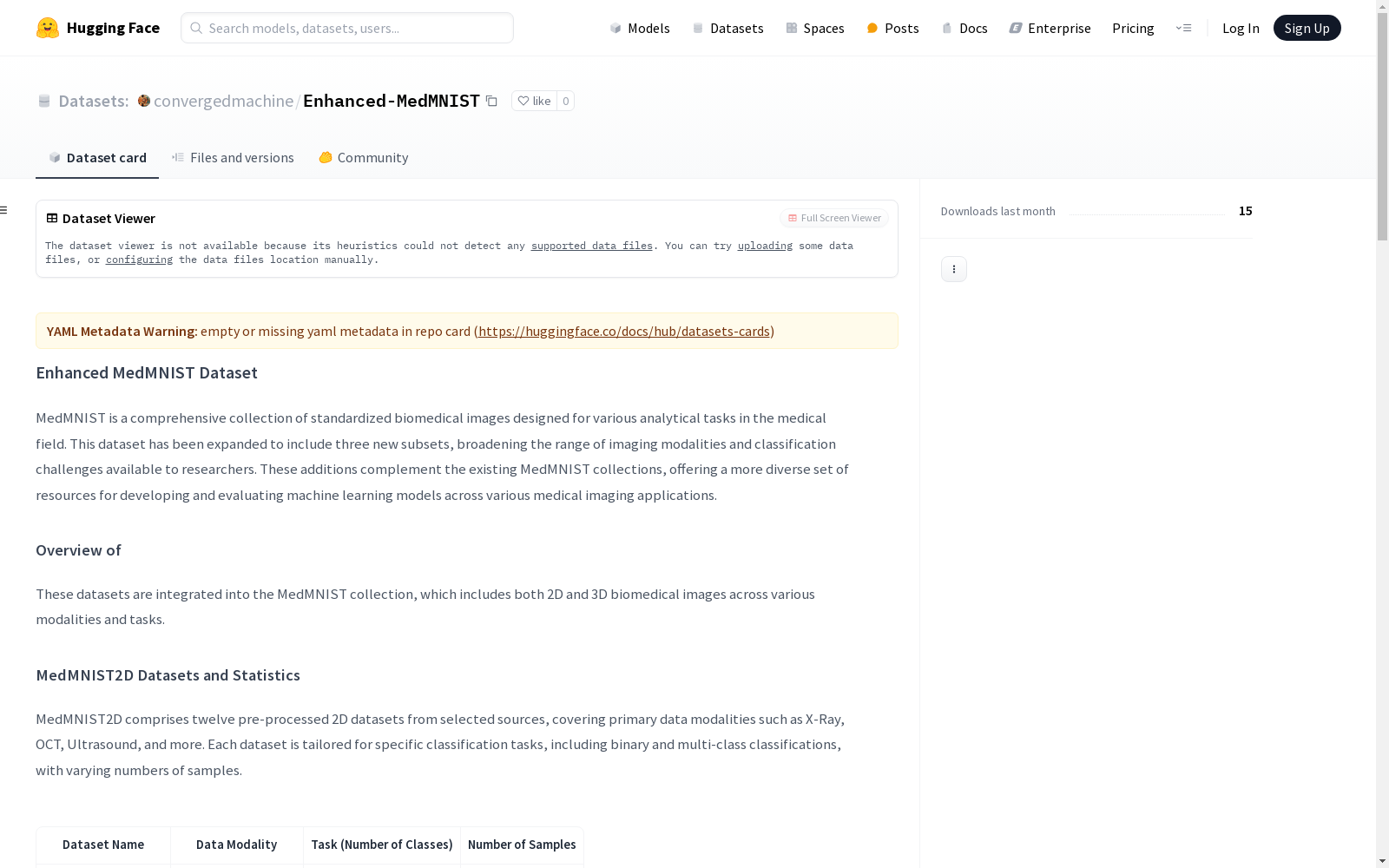Go to Spaces in the navigation bar
1389x868 pixels.
click(x=814, y=28)
